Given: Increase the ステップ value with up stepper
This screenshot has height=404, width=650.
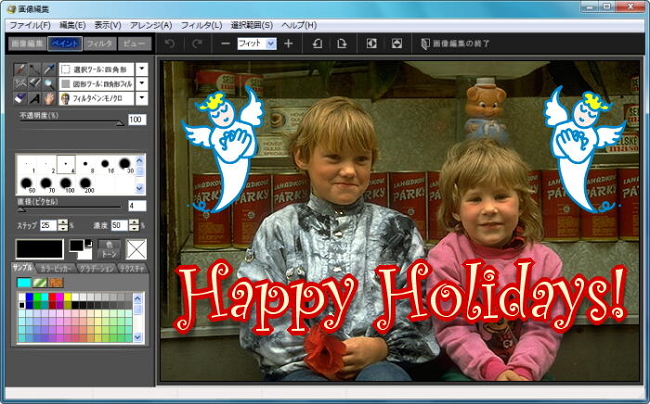Looking at the screenshot, I should pos(63,222).
